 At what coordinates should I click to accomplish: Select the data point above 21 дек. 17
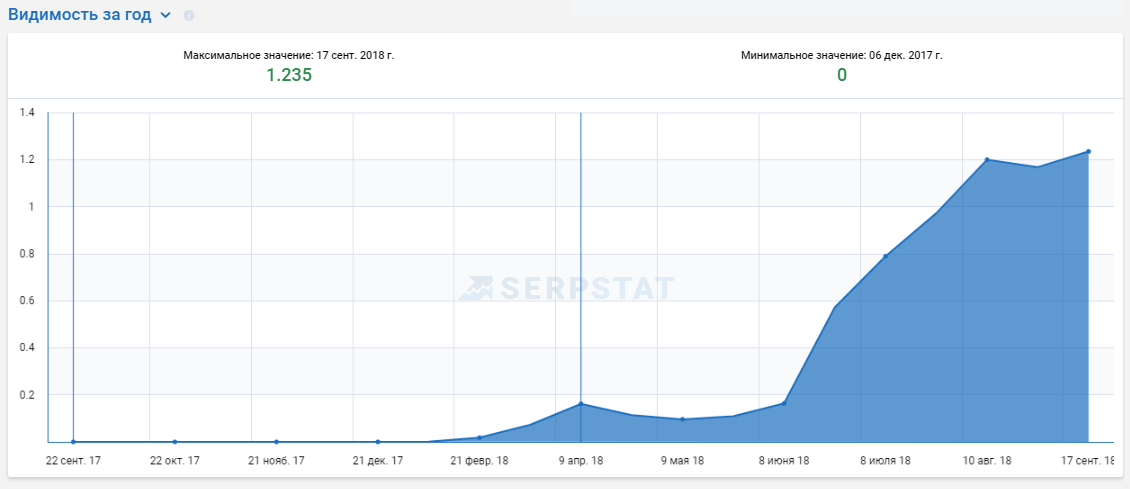(378, 441)
